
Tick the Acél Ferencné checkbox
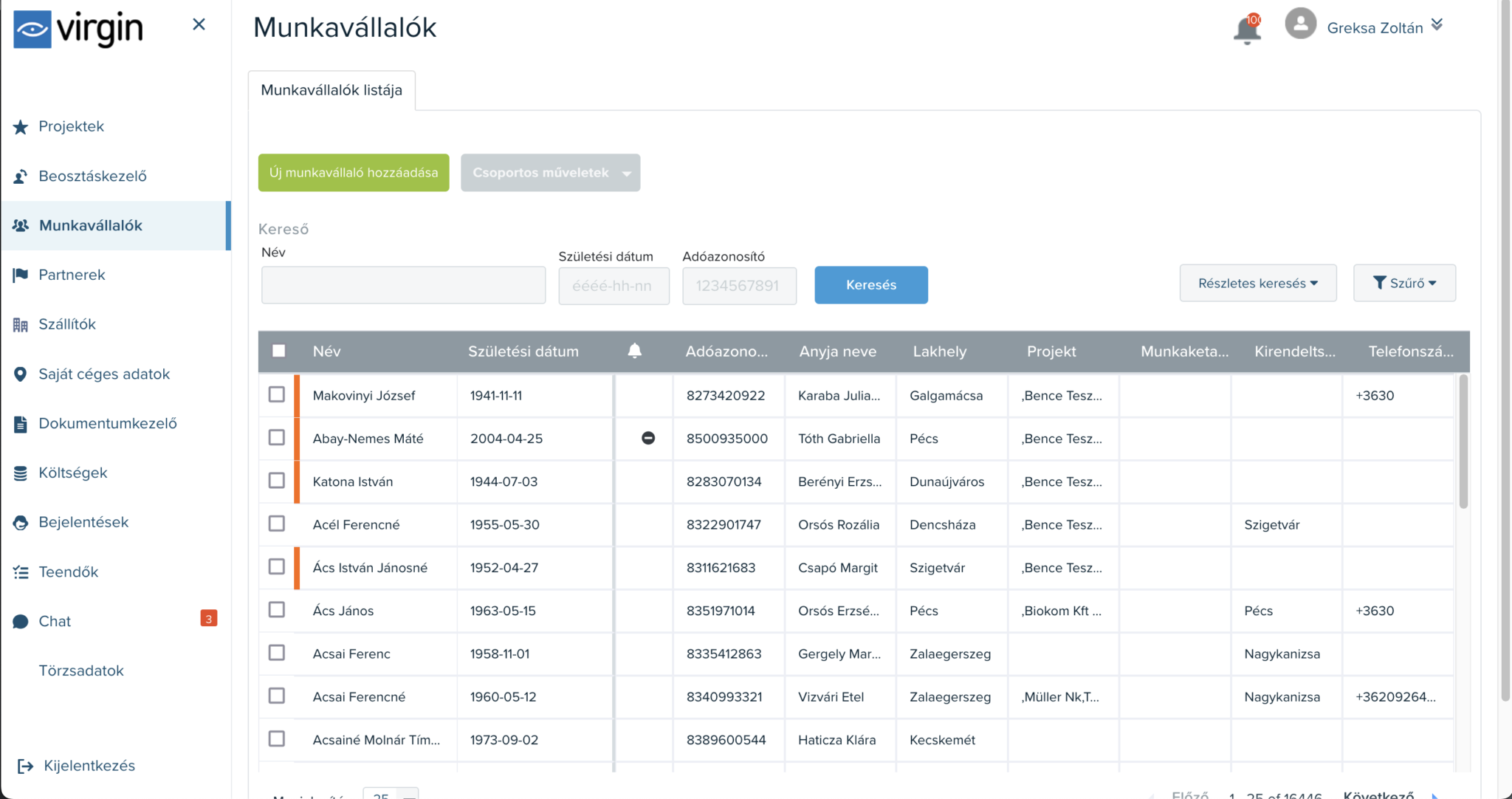point(277,524)
